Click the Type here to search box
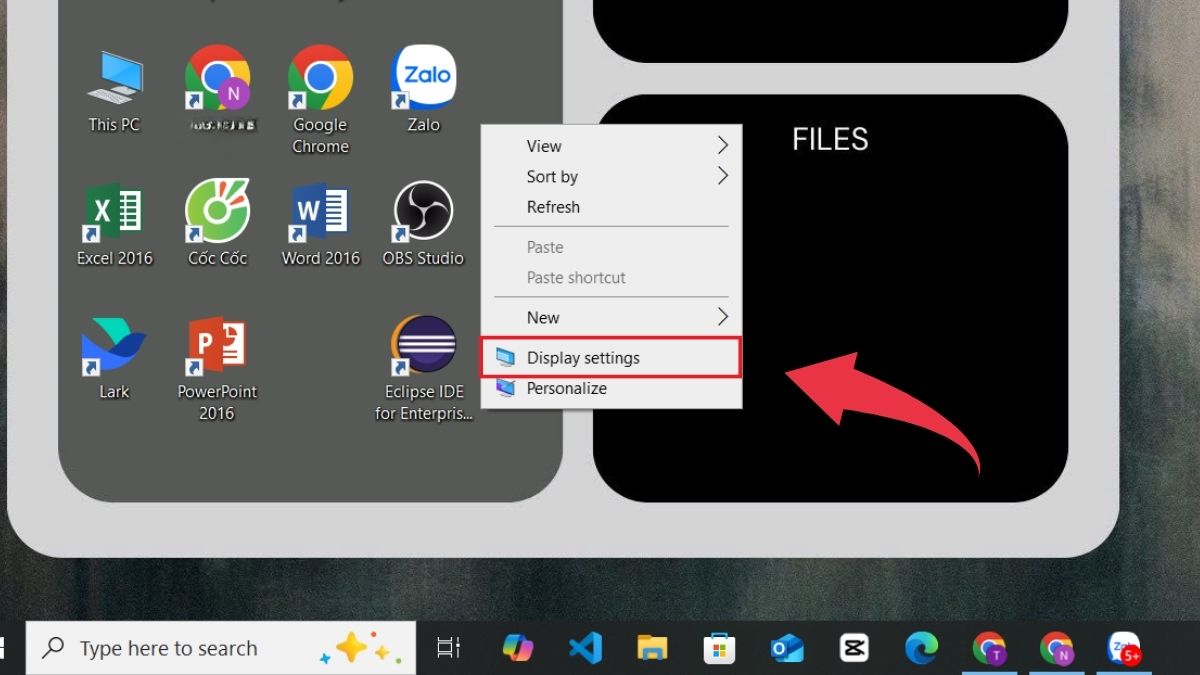The image size is (1200, 675). coord(221,648)
